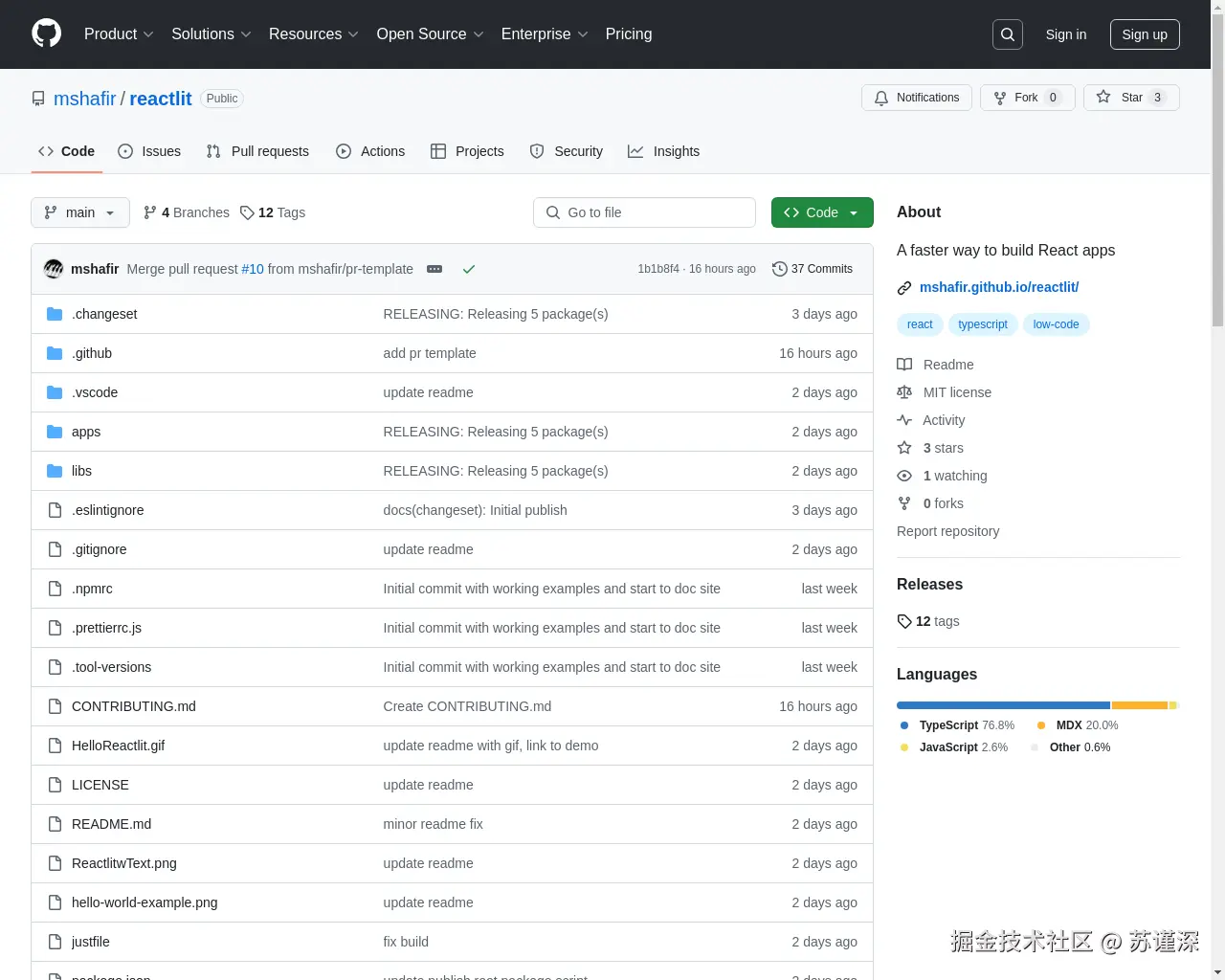Open the .github folder icon
The height and width of the screenshot is (980, 1225).
54,352
